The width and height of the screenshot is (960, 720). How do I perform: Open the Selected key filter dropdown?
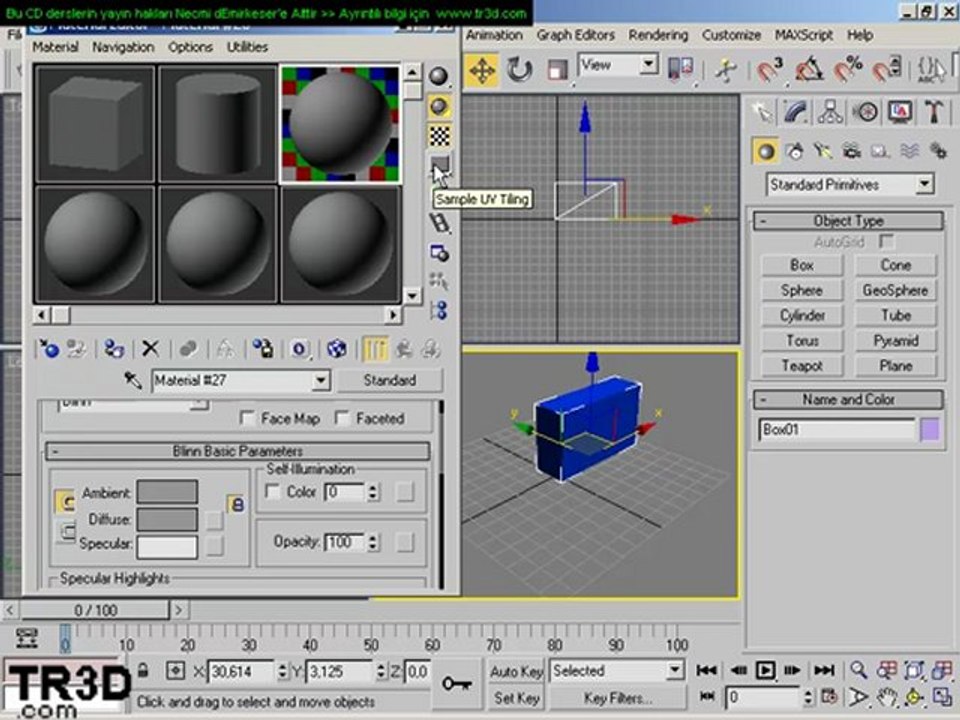click(x=675, y=670)
